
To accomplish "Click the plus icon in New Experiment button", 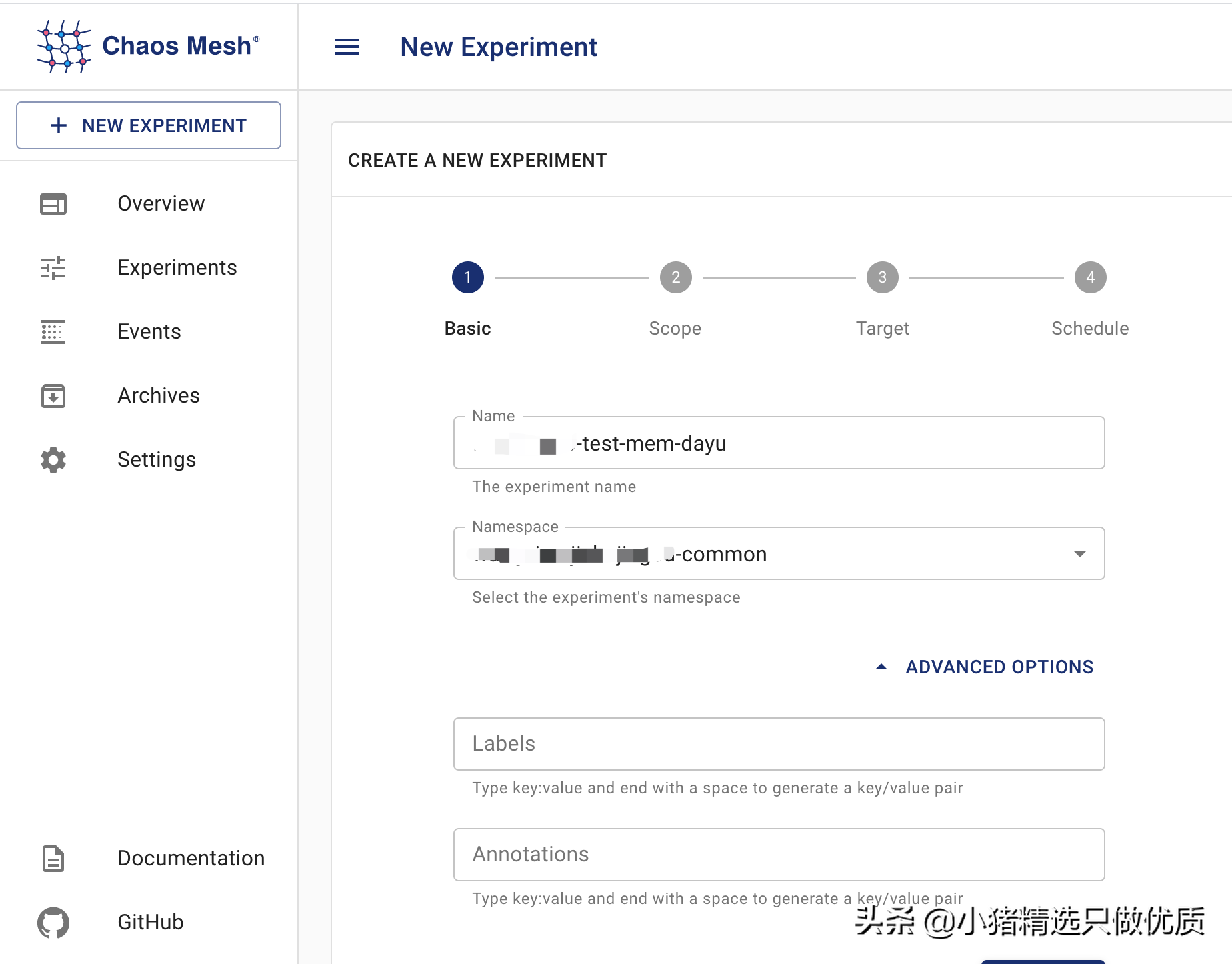I will point(59,125).
